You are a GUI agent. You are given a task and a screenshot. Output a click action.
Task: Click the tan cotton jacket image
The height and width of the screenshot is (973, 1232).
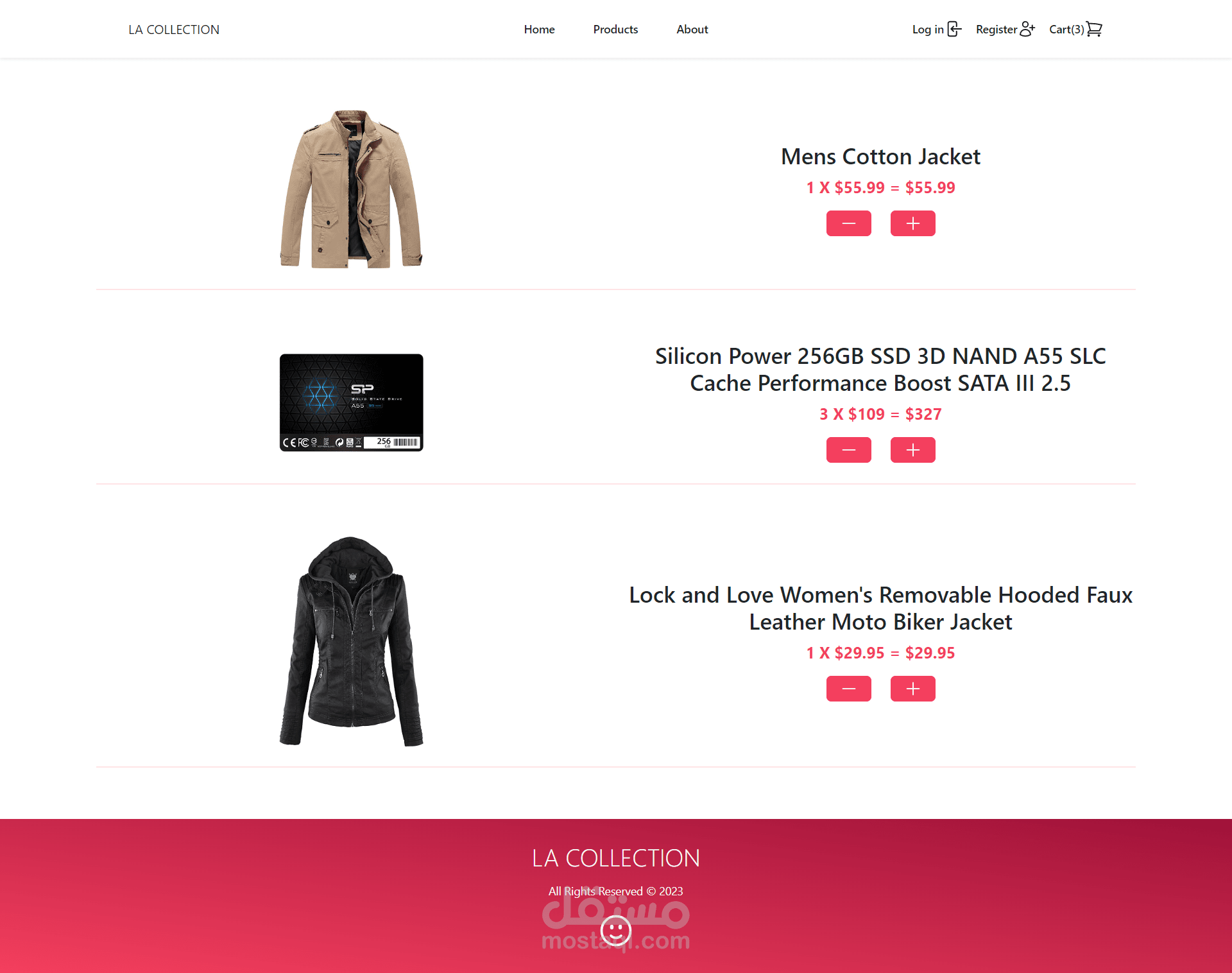(x=351, y=189)
